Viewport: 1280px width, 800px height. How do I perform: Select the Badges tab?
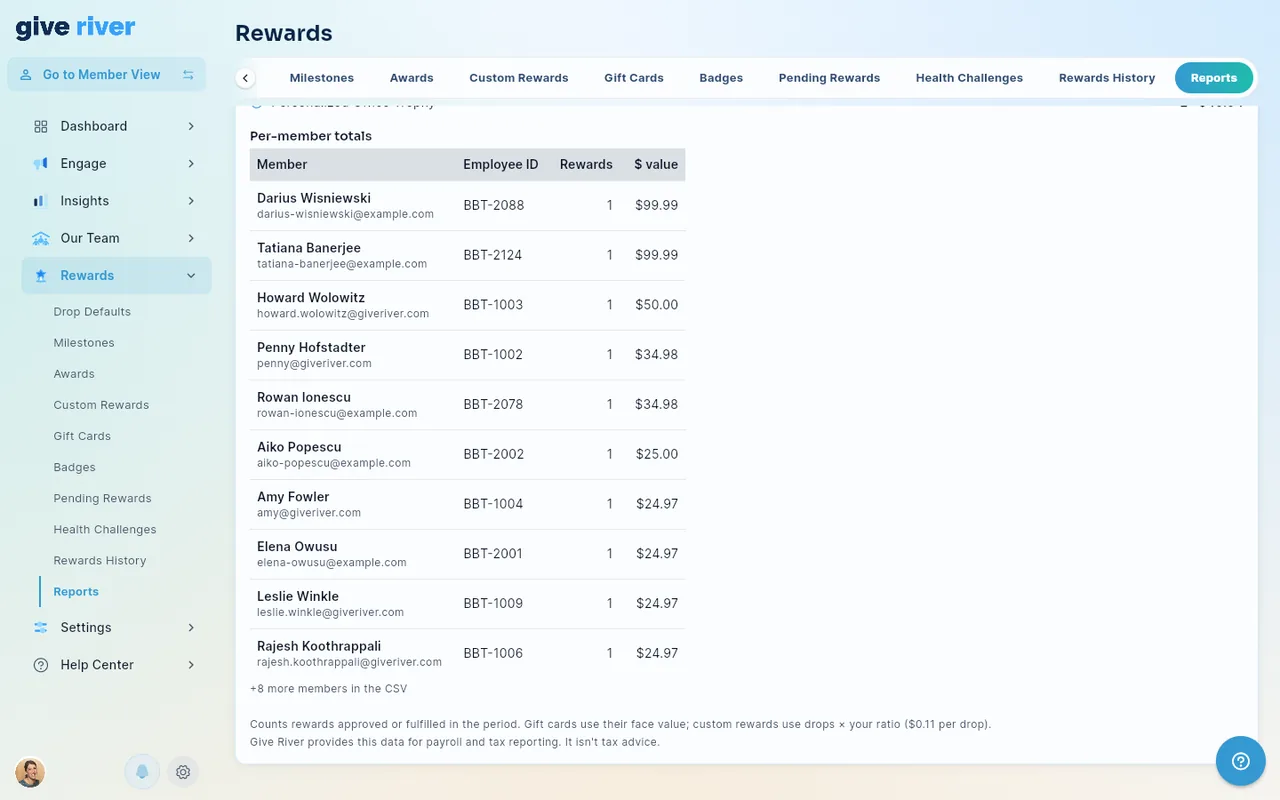pyautogui.click(x=721, y=78)
